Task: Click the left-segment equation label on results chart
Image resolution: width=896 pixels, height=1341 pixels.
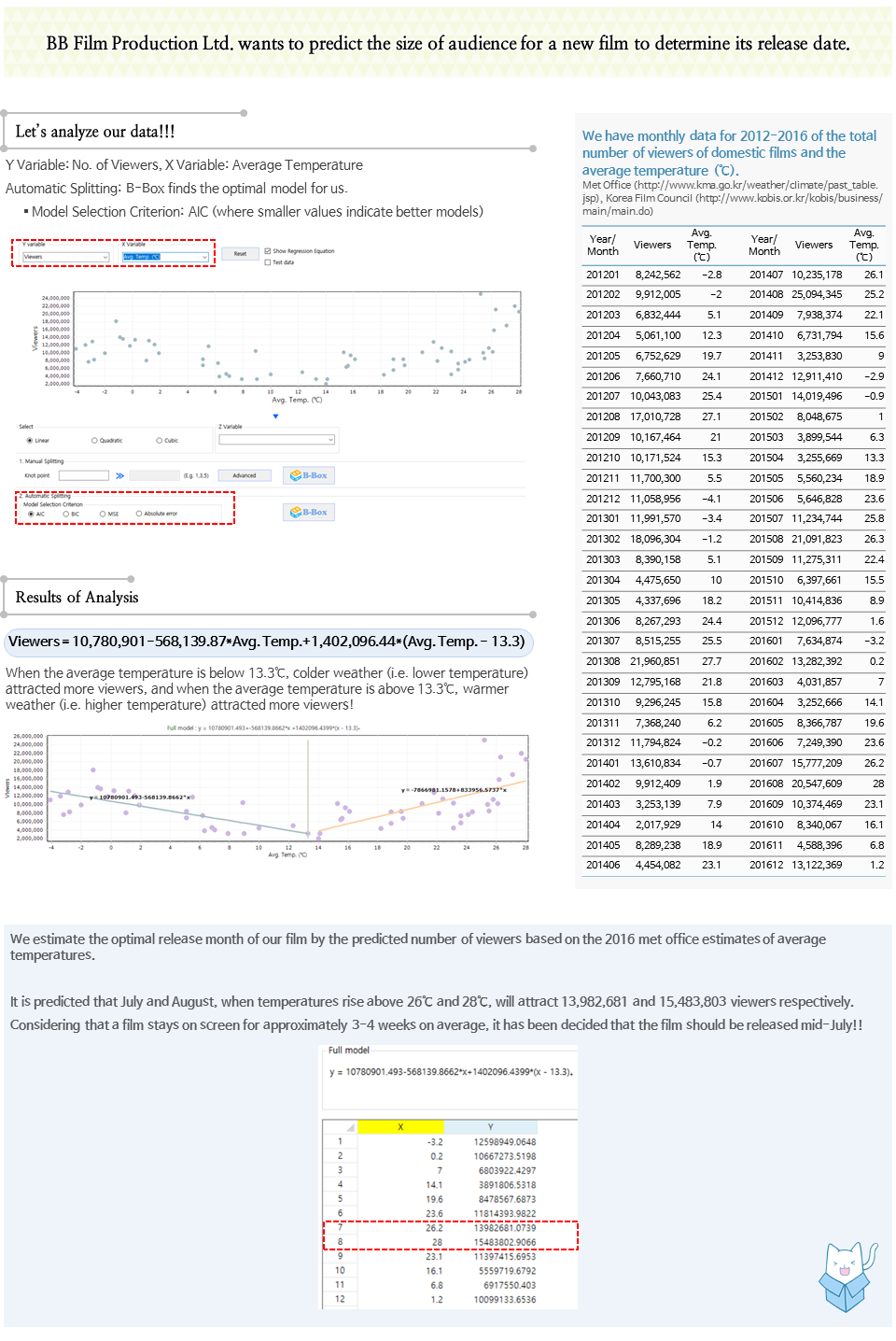Action: pos(141,798)
